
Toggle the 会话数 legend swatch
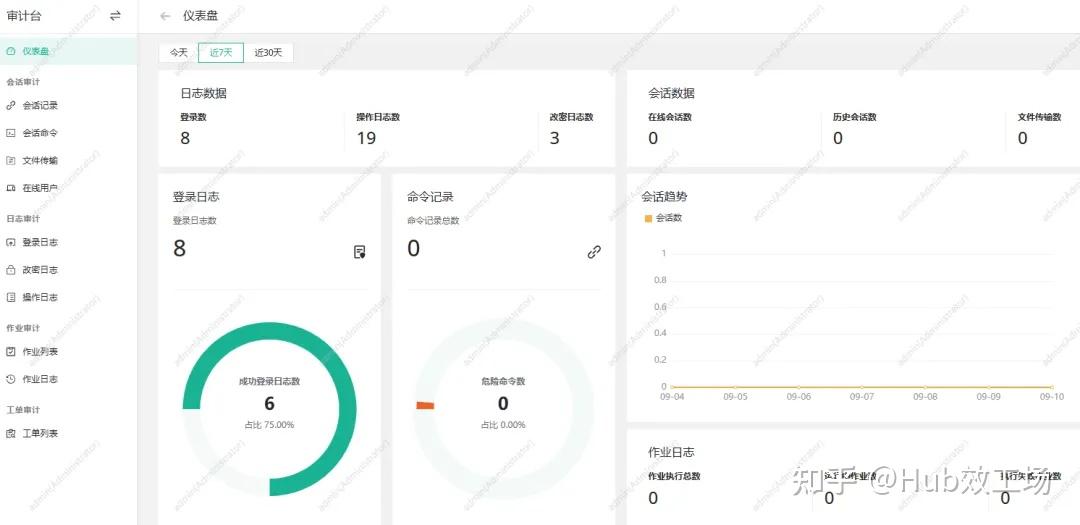(x=648, y=218)
